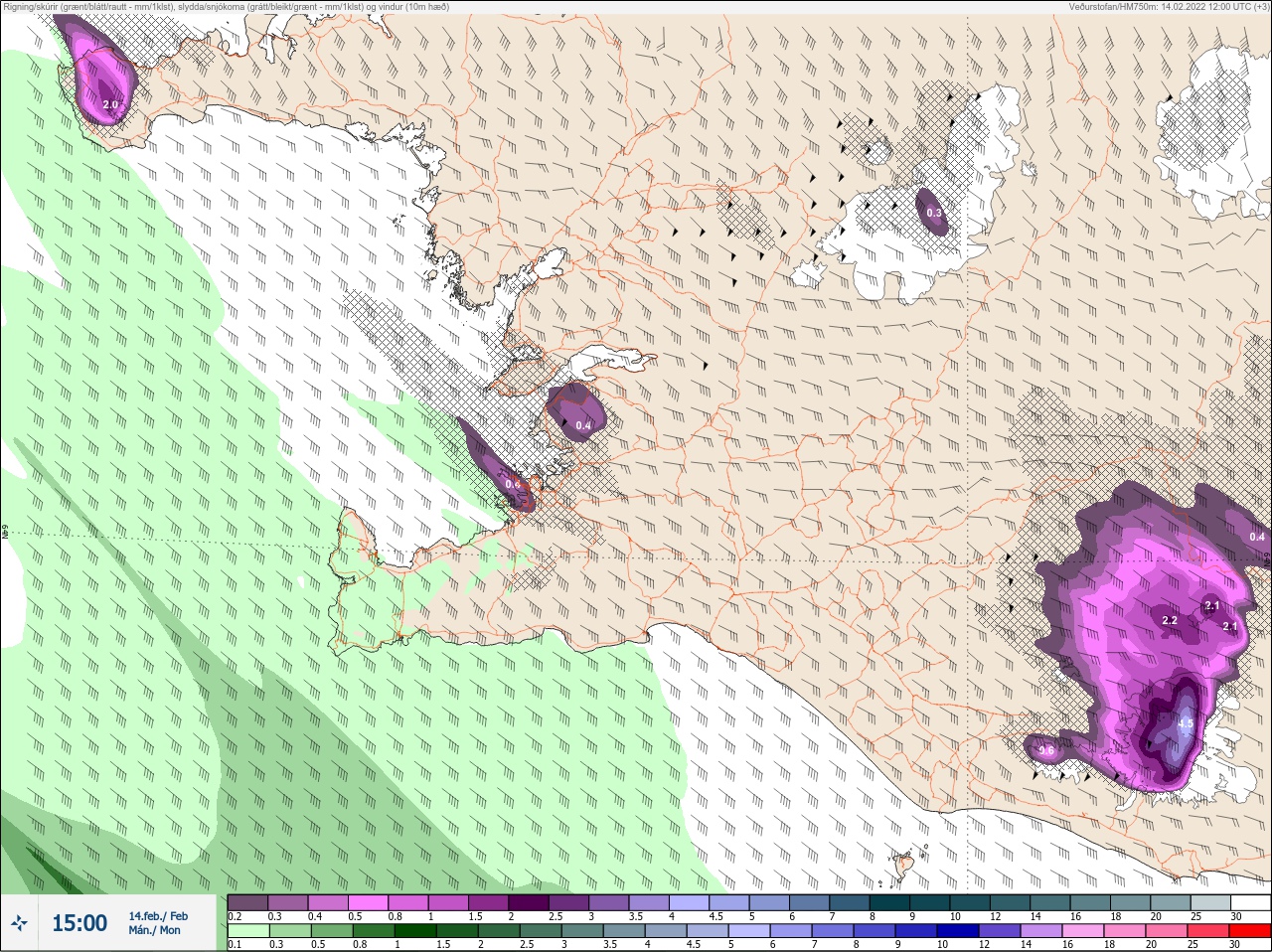Click the 0.3 precipitation value on map
This screenshot has width=1272, height=952.
point(934,213)
